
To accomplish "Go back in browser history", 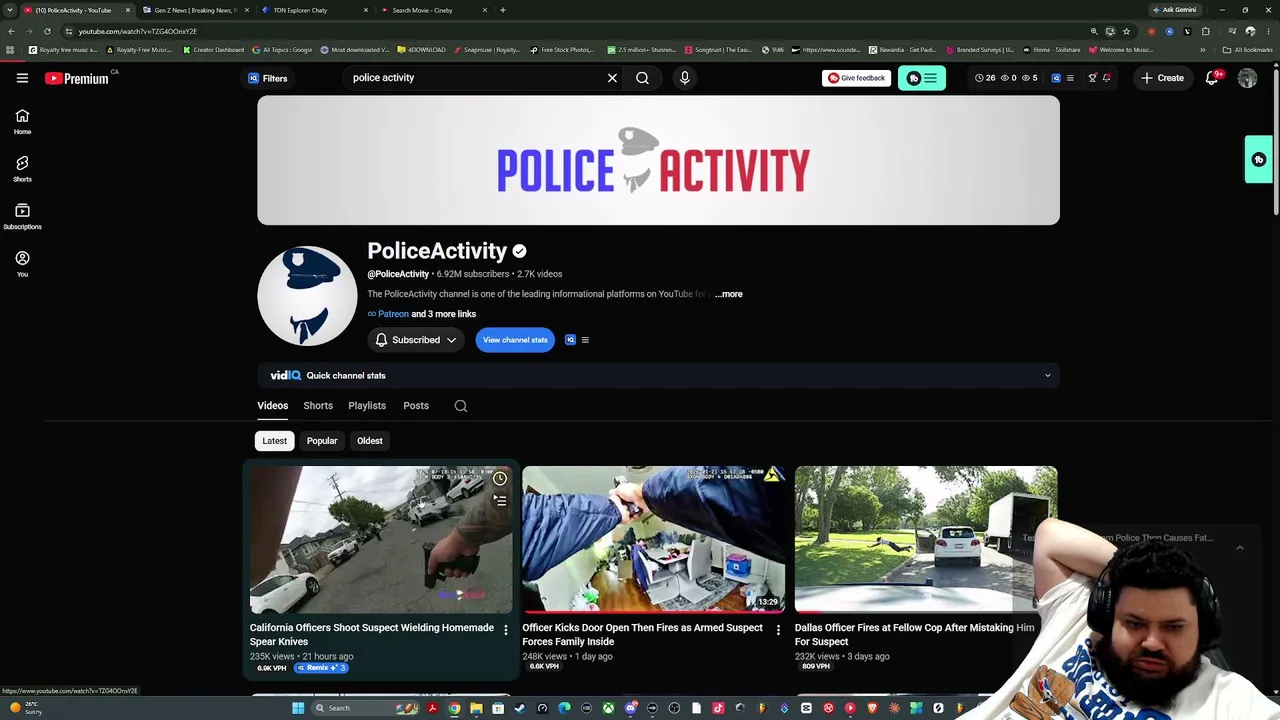I will coord(11,31).
